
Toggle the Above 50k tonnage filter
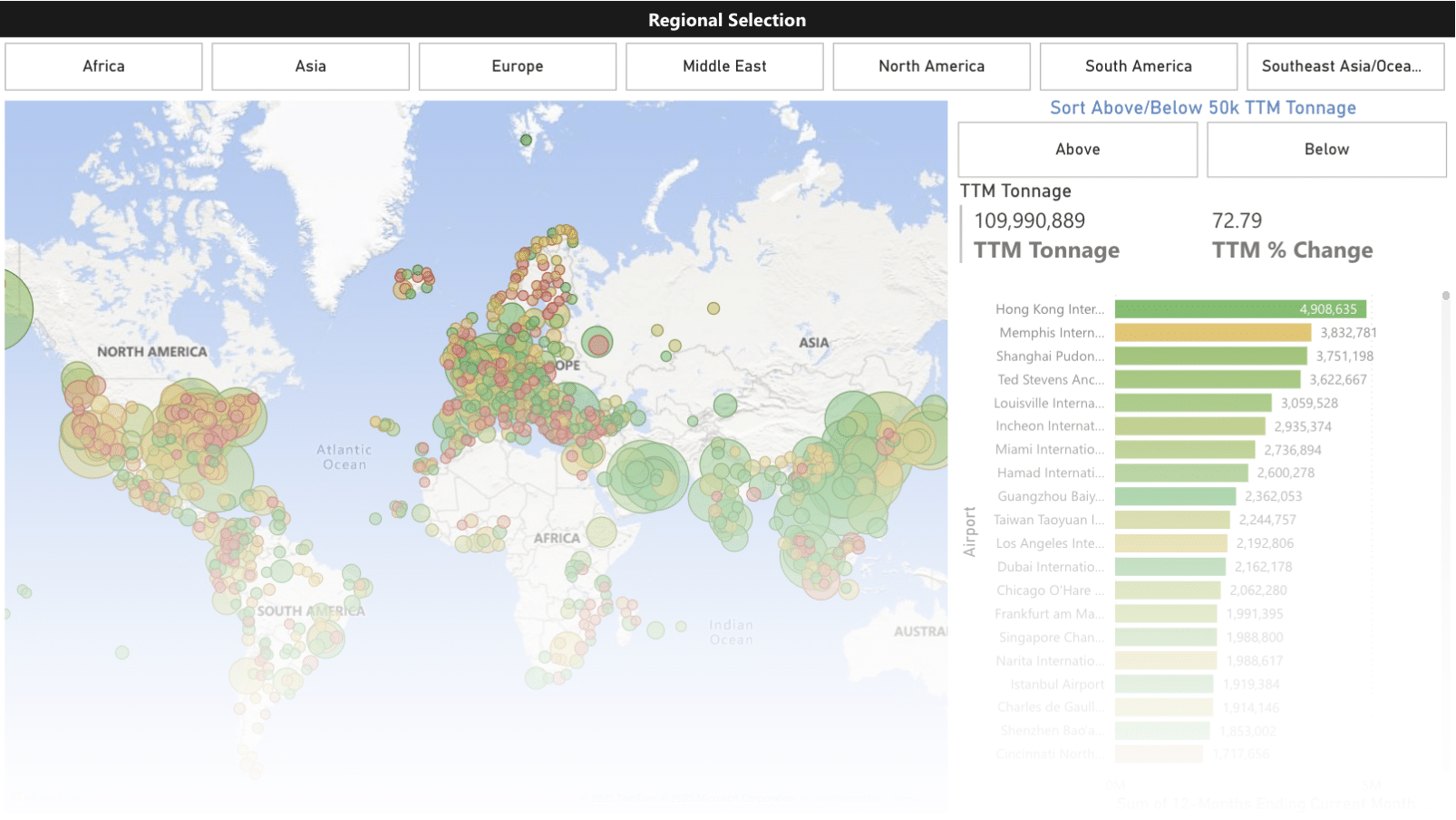(1077, 150)
